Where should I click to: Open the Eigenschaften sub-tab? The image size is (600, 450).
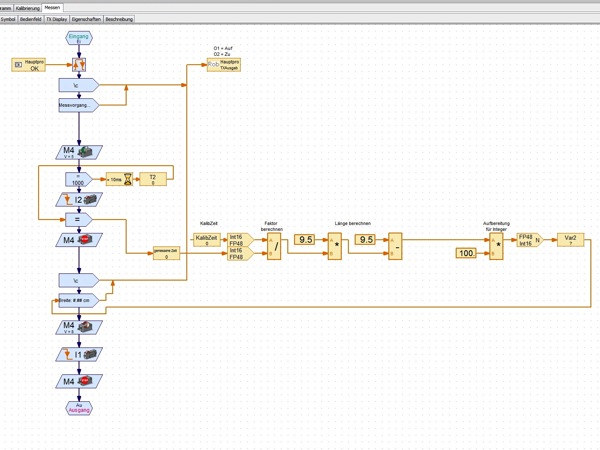tap(85, 18)
